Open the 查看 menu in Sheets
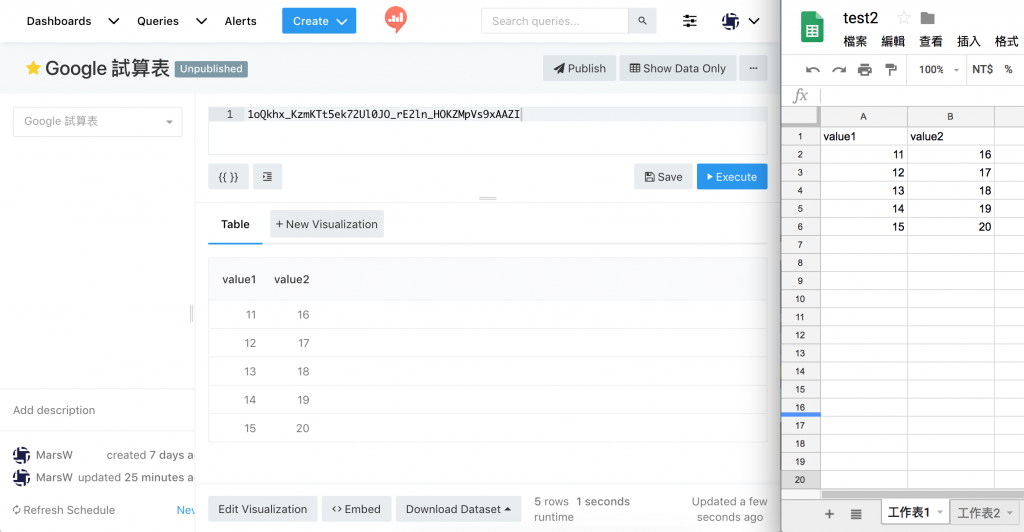 pos(931,42)
